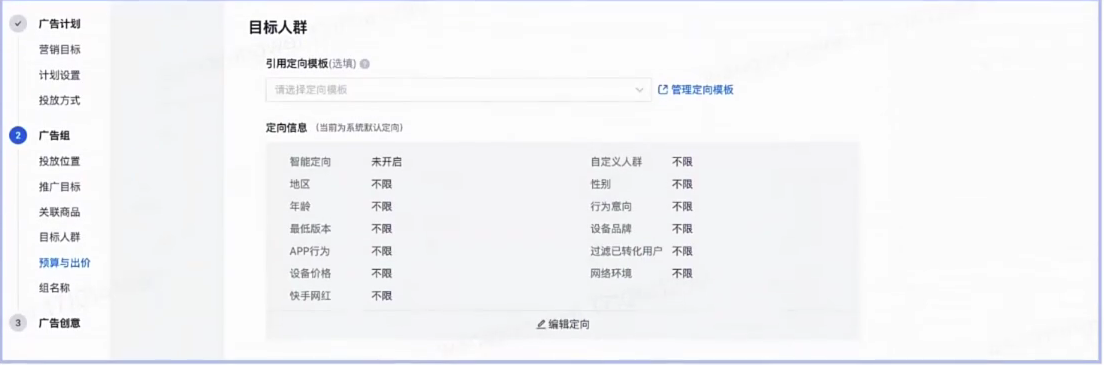Click the 不限 value next to 地区
Screen dimensions: 1104x365
pos(382,184)
